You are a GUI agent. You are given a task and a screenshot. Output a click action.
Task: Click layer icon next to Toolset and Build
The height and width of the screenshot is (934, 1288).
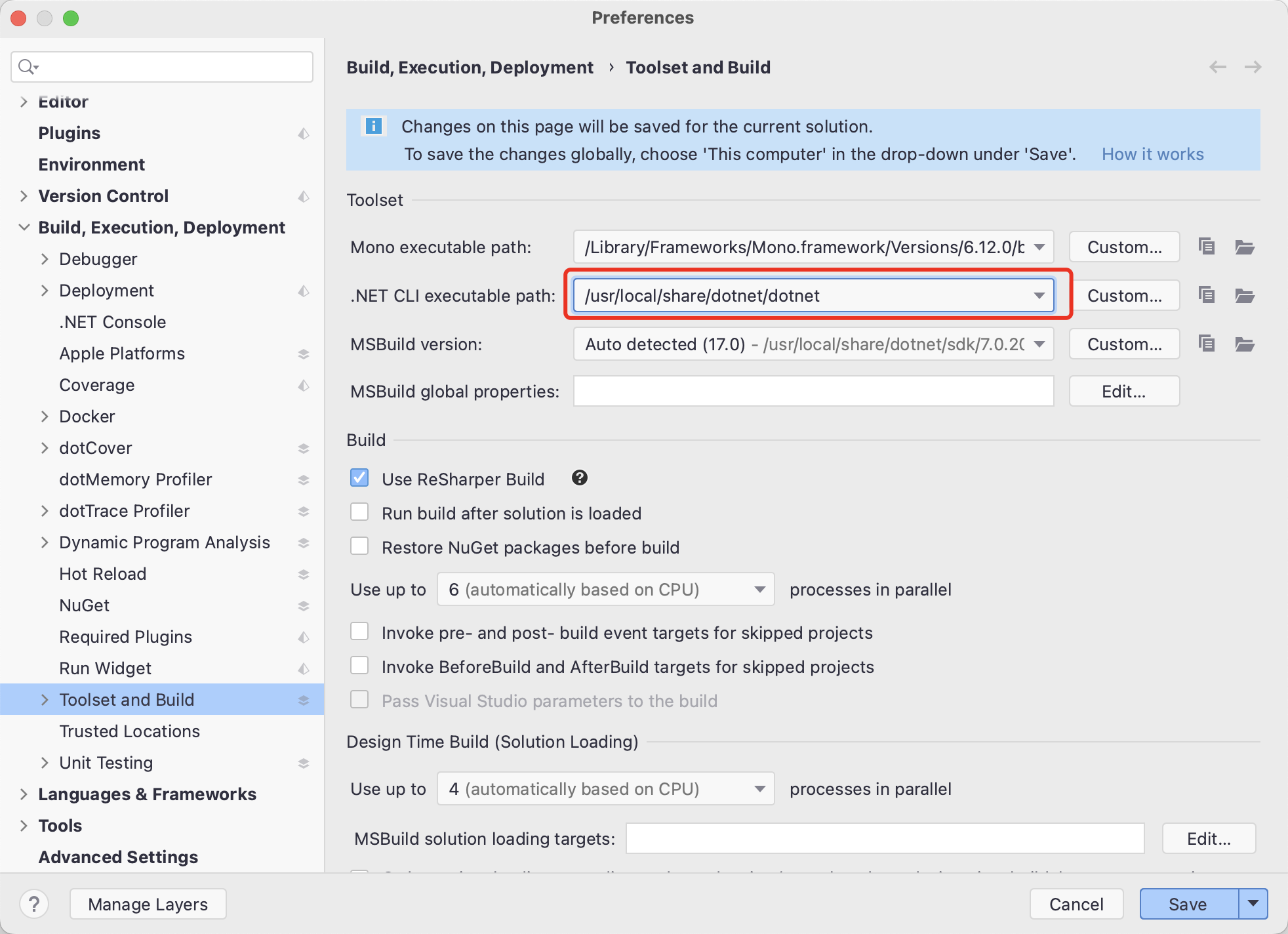click(x=304, y=700)
